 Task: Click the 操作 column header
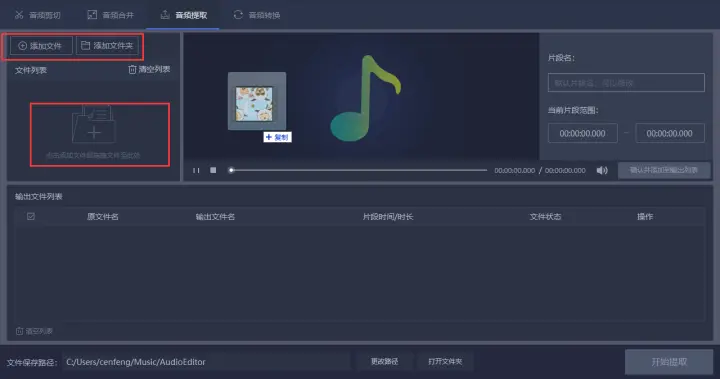(645, 216)
